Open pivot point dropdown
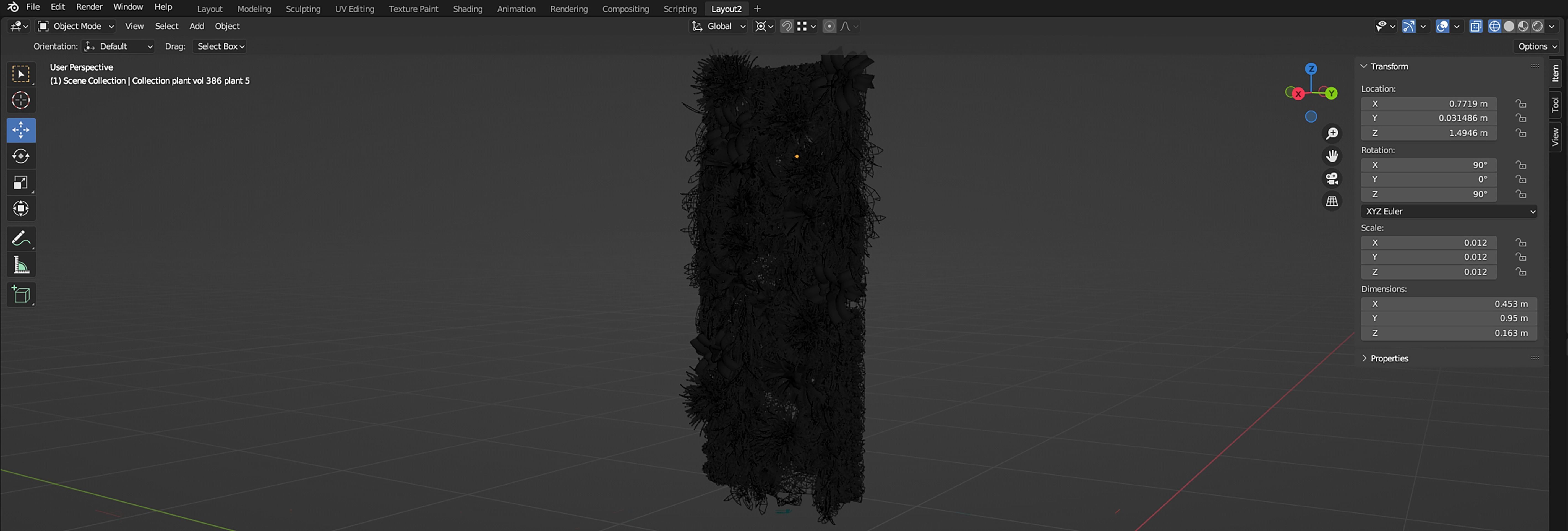Screen dimensions: 1568x531 pos(764,26)
